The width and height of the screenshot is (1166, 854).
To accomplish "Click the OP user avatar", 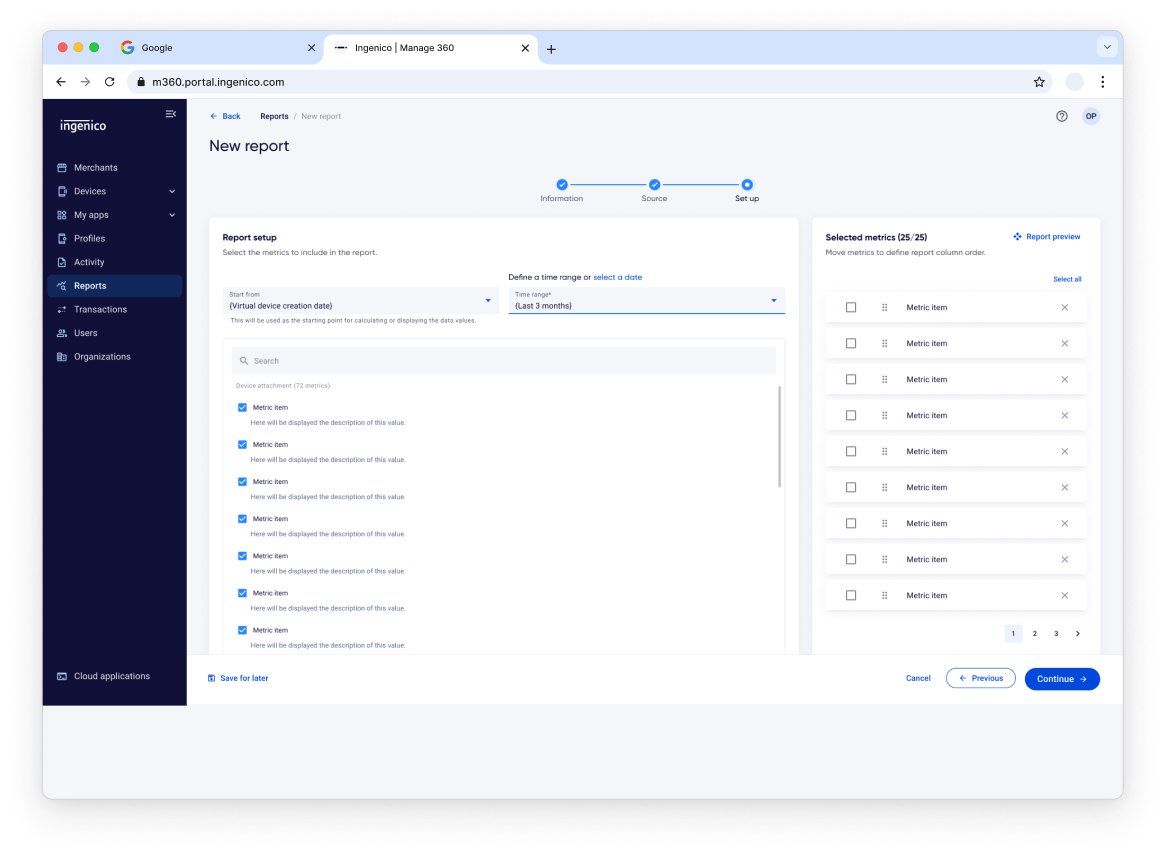I will pyautogui.click(x=1090, y=116).
